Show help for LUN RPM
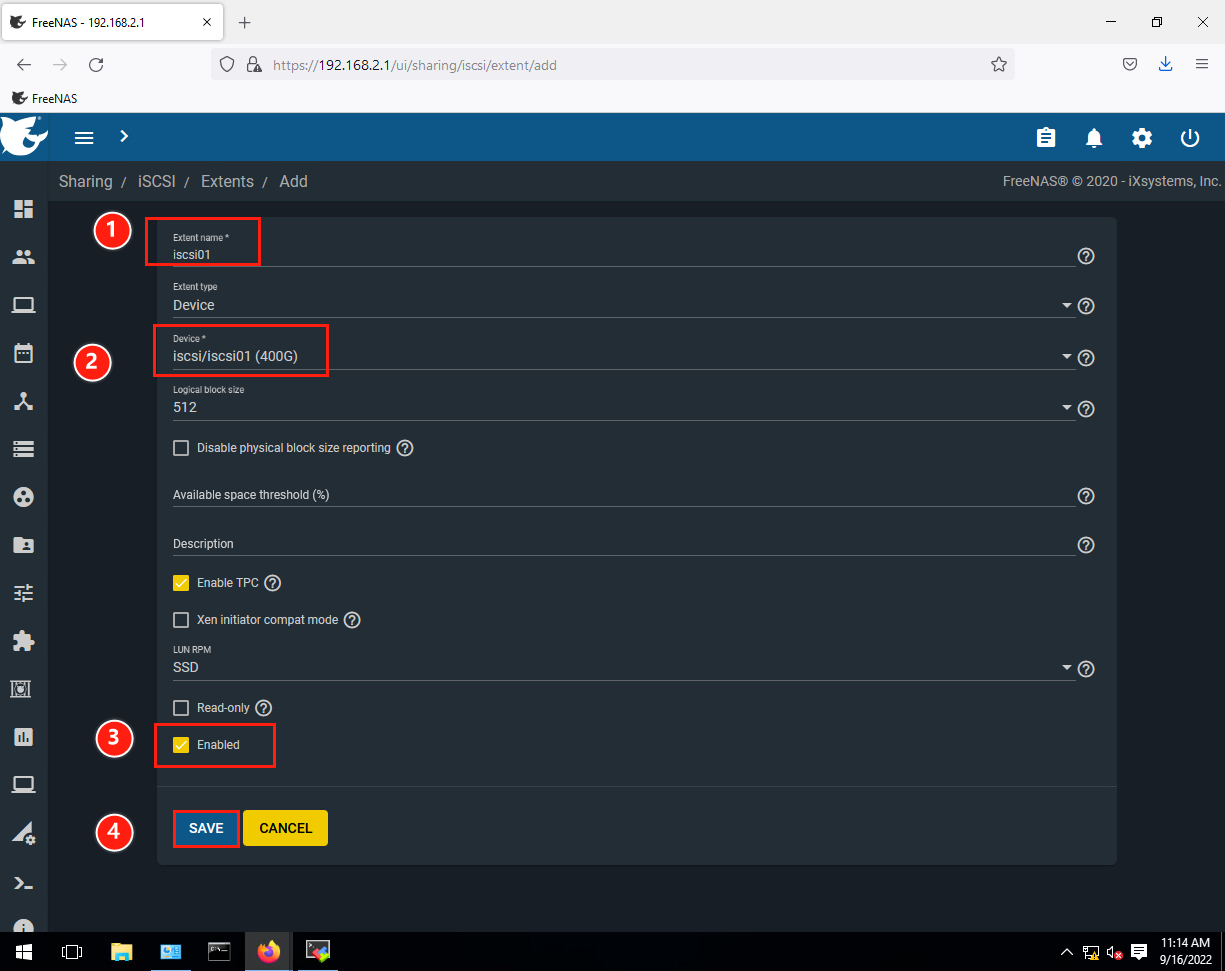This screenshot has height=971, width=1225. pos(1086,669)
